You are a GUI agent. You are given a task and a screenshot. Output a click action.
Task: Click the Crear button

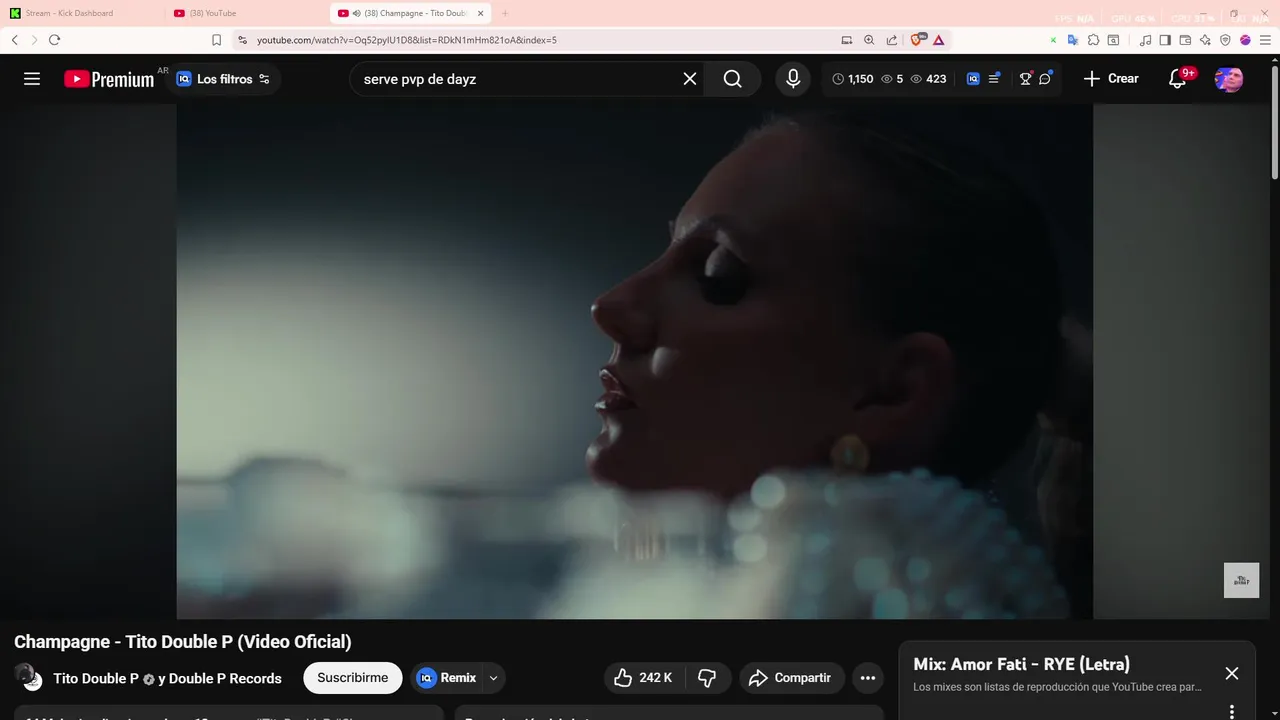click(1111, 79)
